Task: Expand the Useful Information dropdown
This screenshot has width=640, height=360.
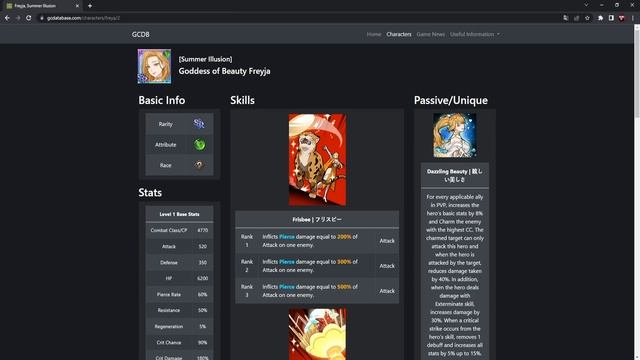Action: click(x=475, y=34)
